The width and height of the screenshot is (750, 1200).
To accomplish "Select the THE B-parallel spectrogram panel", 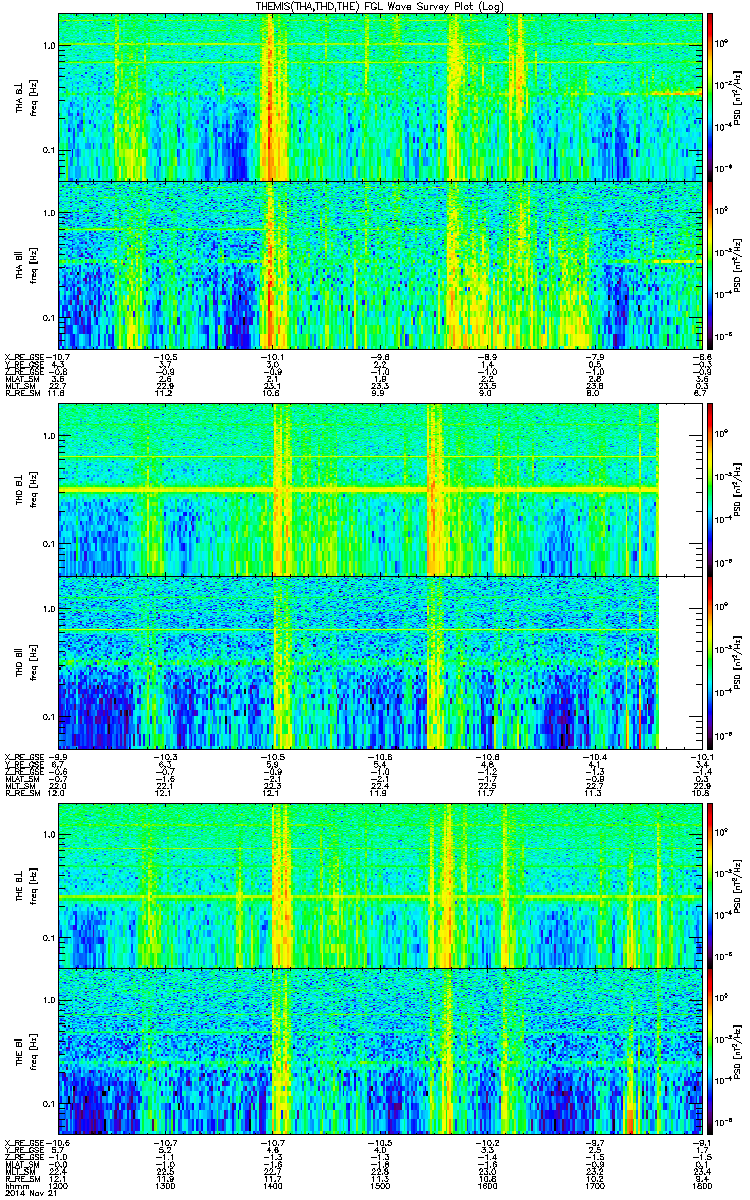I will [x=379, y=1050].
